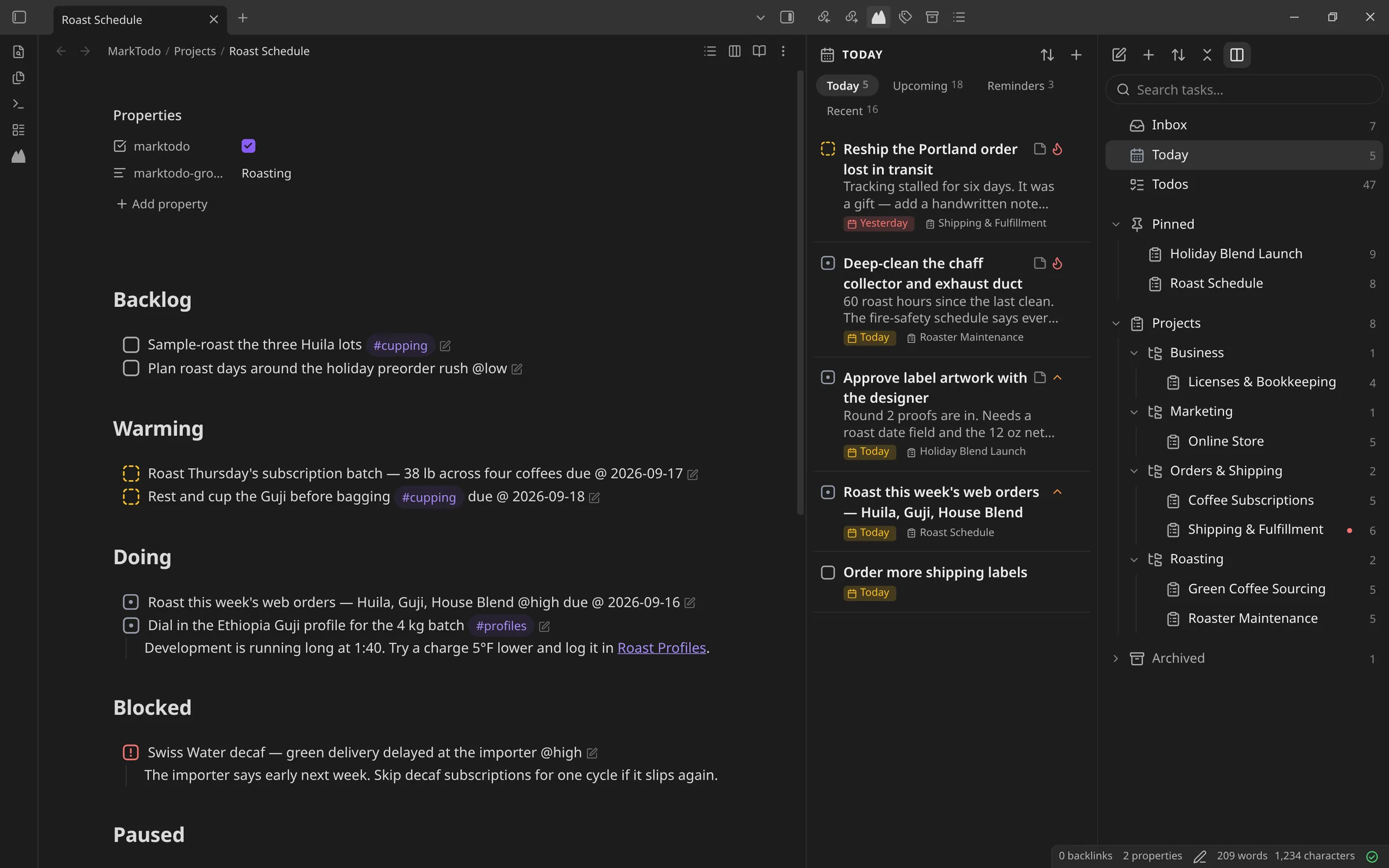Toggle the left sidebar panel icon
This screenshot has height=868, width=1389.
click(x=19, y=17)
